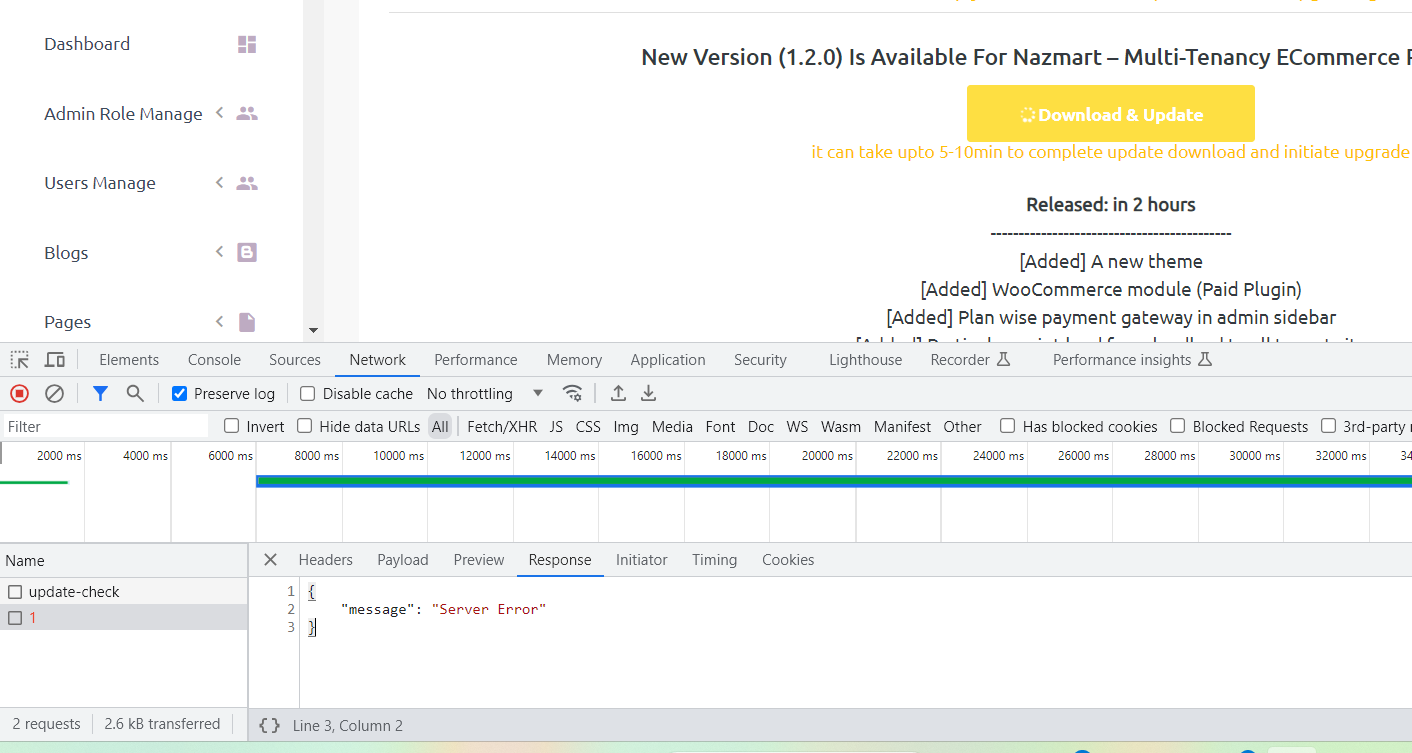Open the No throttling dropdown
This screenshot has width=1412, height=753.
(x=485, y=394)
